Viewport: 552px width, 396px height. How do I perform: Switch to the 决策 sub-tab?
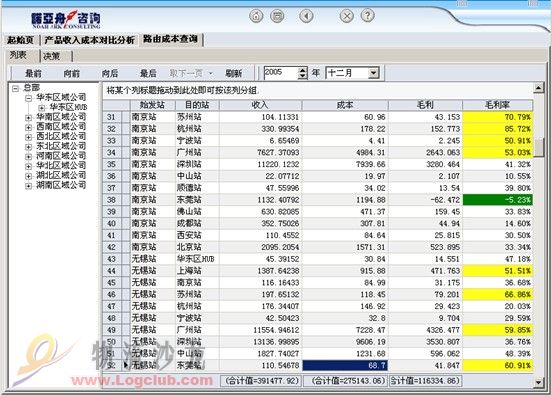pyautogui.click(x=53, y=56)
